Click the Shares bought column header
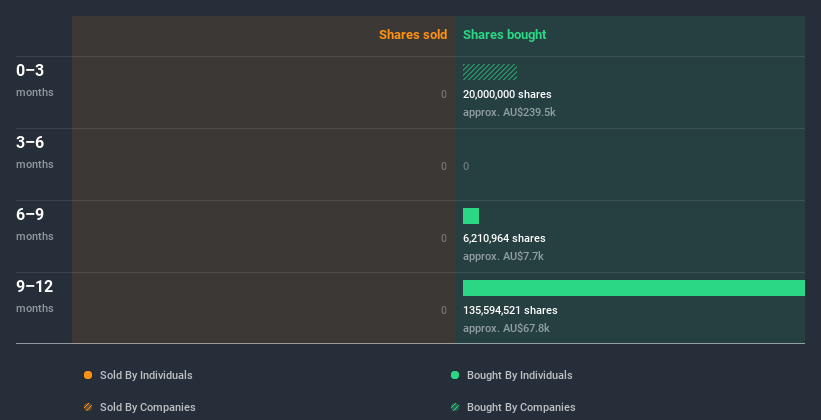The height and width of the screenshot is (420, 821). tap(505, 35)
